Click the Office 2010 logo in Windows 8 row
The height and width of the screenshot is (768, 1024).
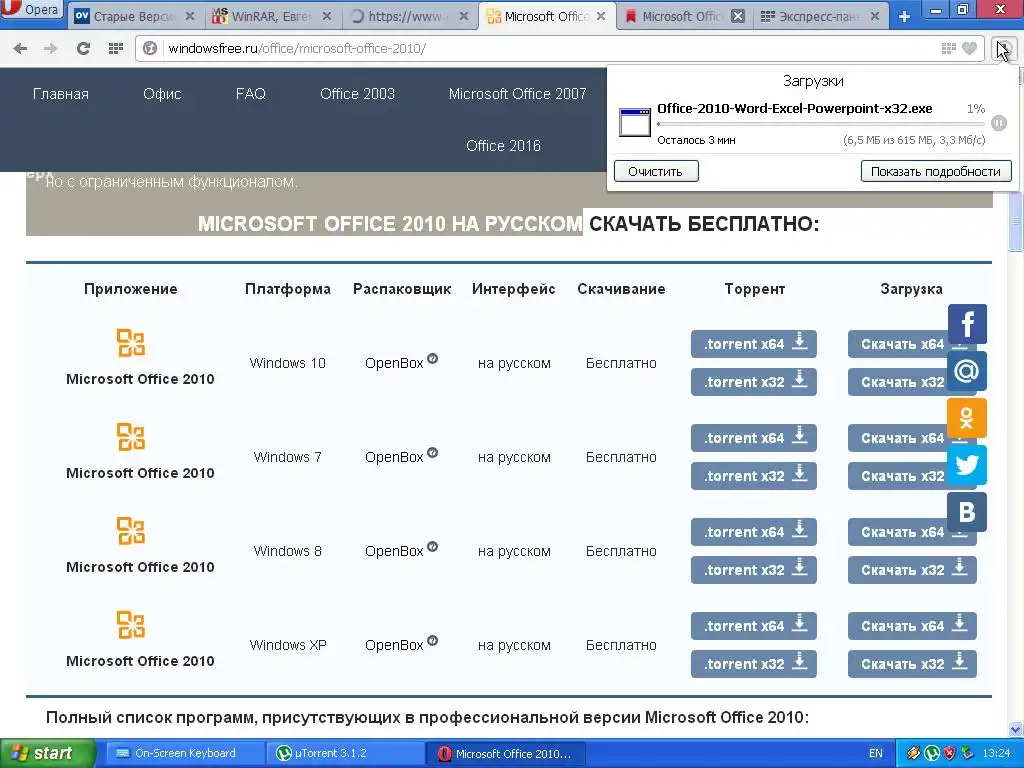[131, 531]
